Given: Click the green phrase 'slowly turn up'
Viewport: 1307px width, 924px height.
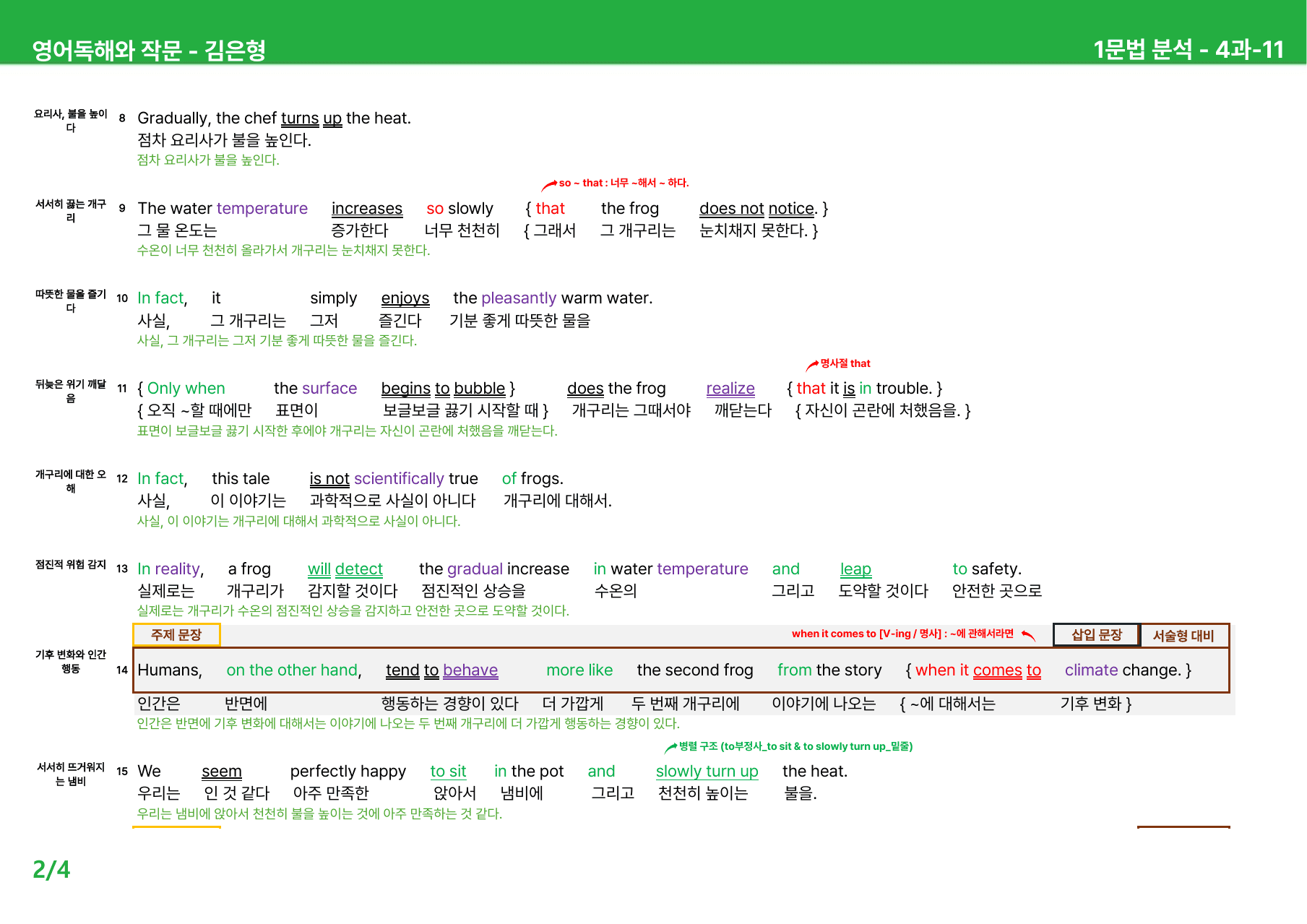Looking at the screenshot, I should 707,772.
